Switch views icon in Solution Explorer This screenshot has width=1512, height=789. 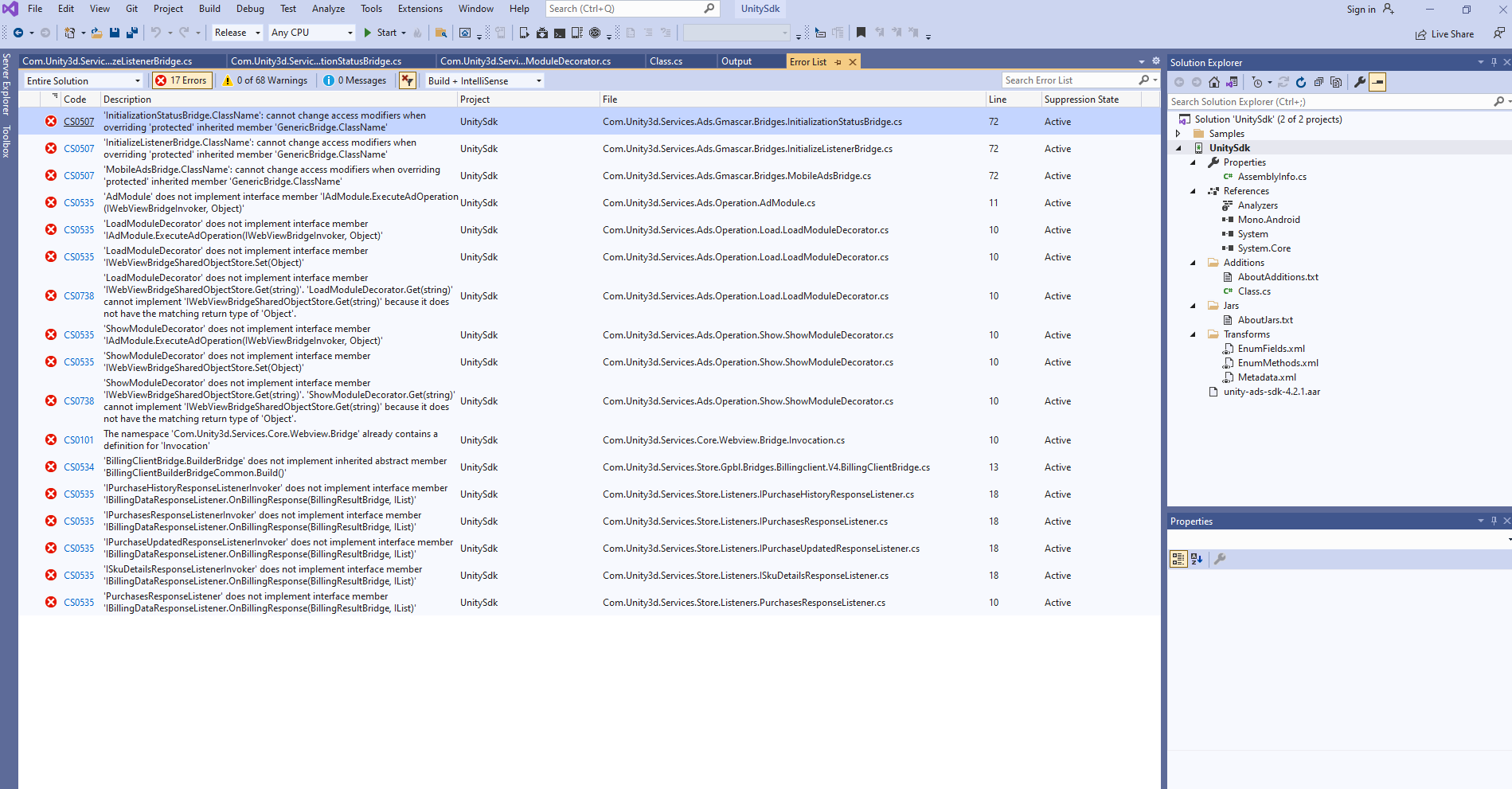click(x=1232, y=82)
